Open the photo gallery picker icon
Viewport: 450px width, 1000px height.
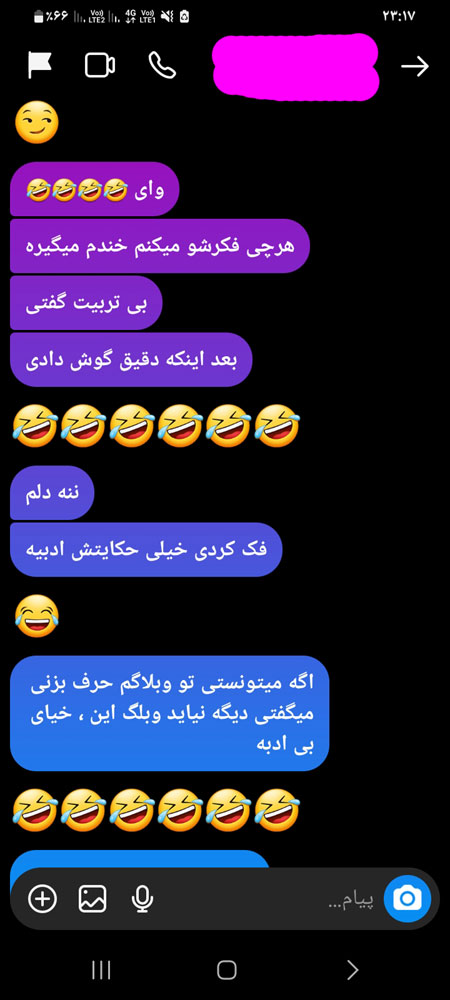pyautogui.click(x=92, y=899)
